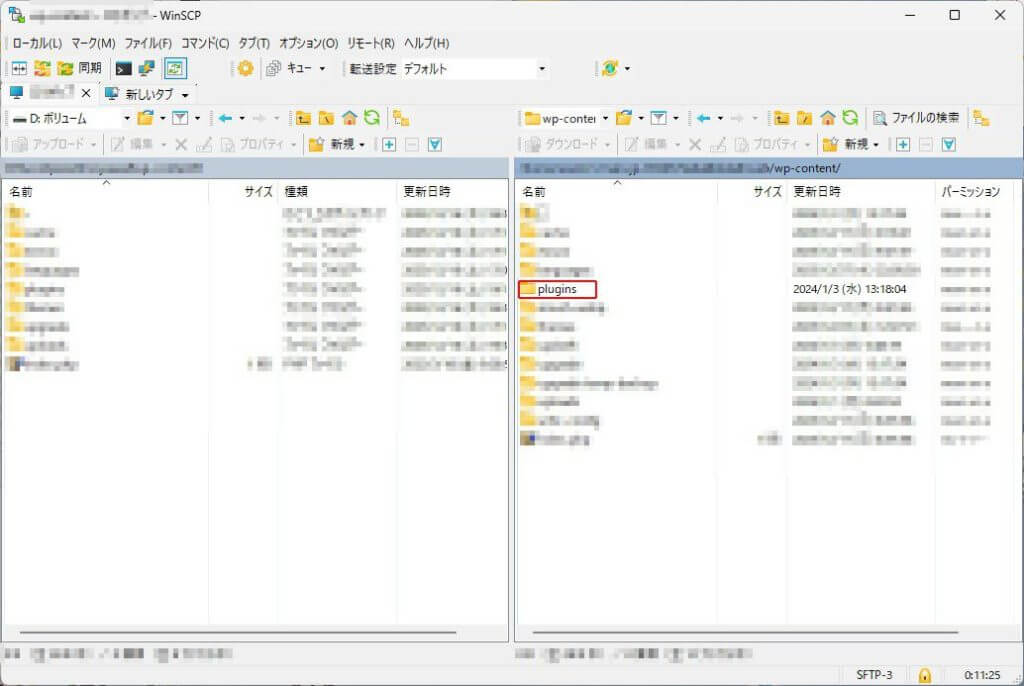1024x686 pixels.
Task: Click the 同期 synchronize button
Action: point(80,69)
